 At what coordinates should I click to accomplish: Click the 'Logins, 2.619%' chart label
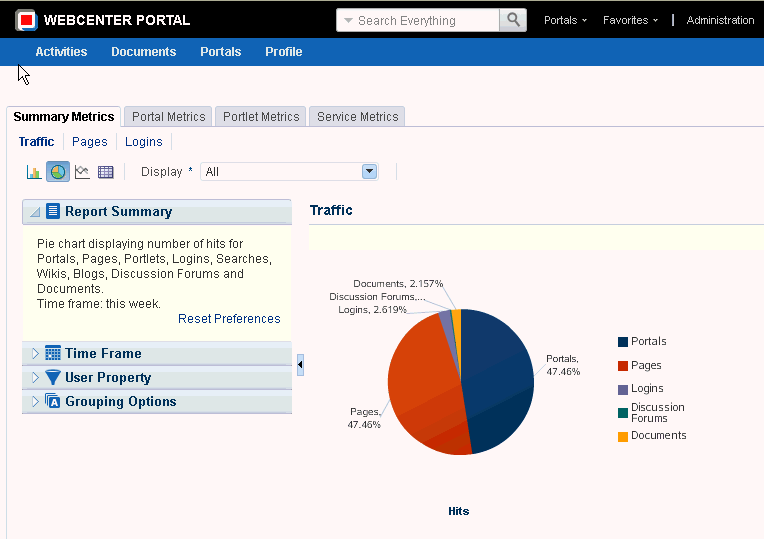tap(372, 309)
